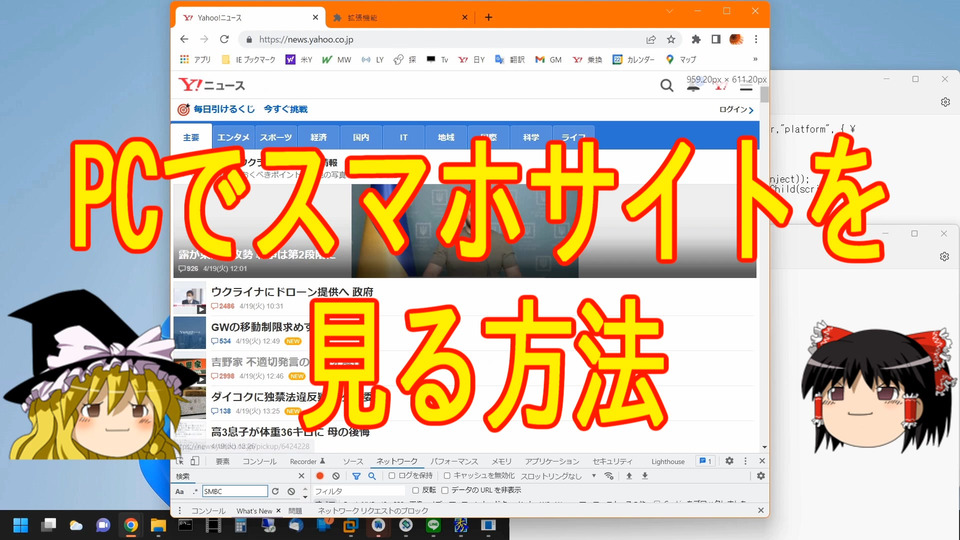This screenshot has width=960, height=540.
Task: Close the DevTools search pane
Action: tap(301, 476)
